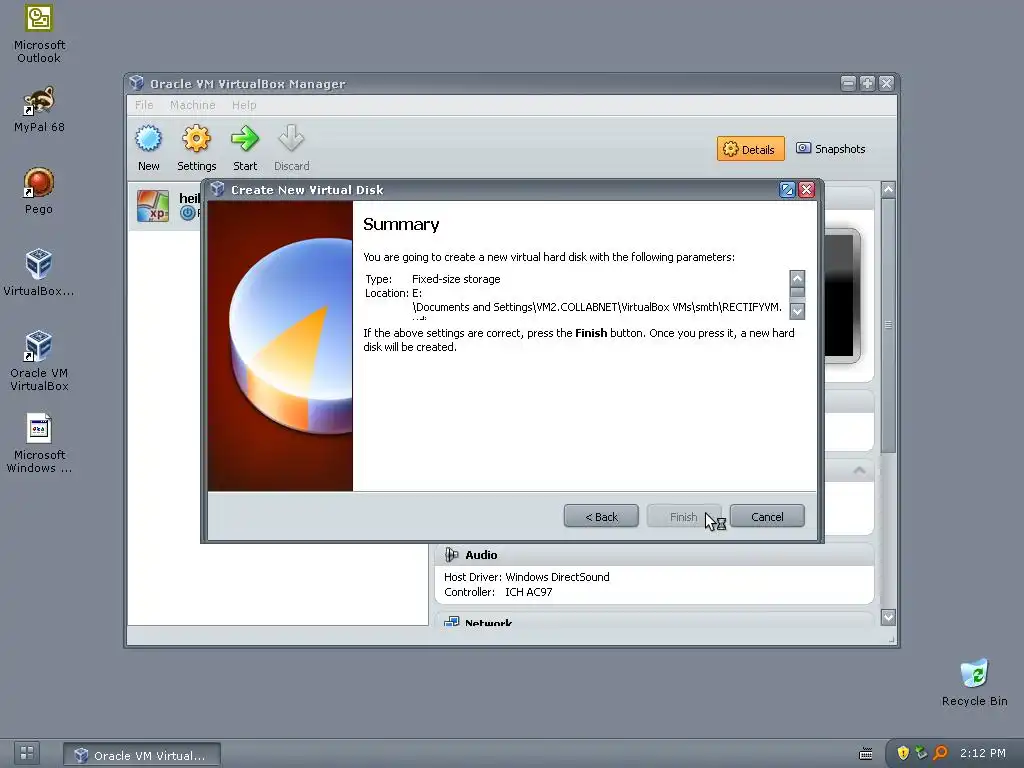Click the Host Driver: Windows DirectSound text
Viewport: 1024px width, 768px height.
click(526, 577)
